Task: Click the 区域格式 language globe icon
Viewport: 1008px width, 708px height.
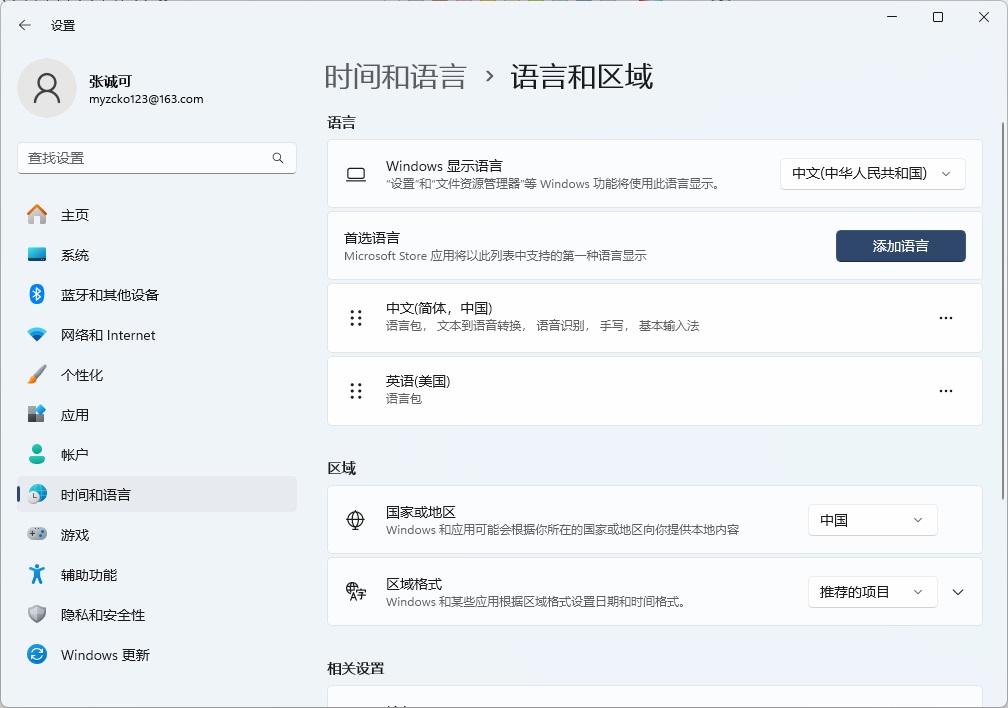Action: (356, 592)
